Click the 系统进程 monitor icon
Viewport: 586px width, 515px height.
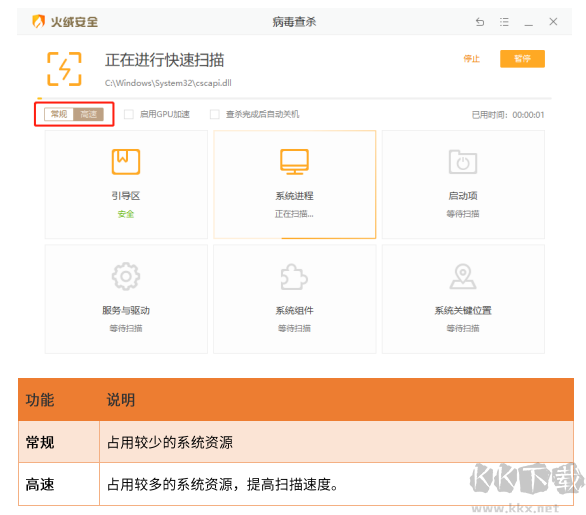click(x=294, y=162)
